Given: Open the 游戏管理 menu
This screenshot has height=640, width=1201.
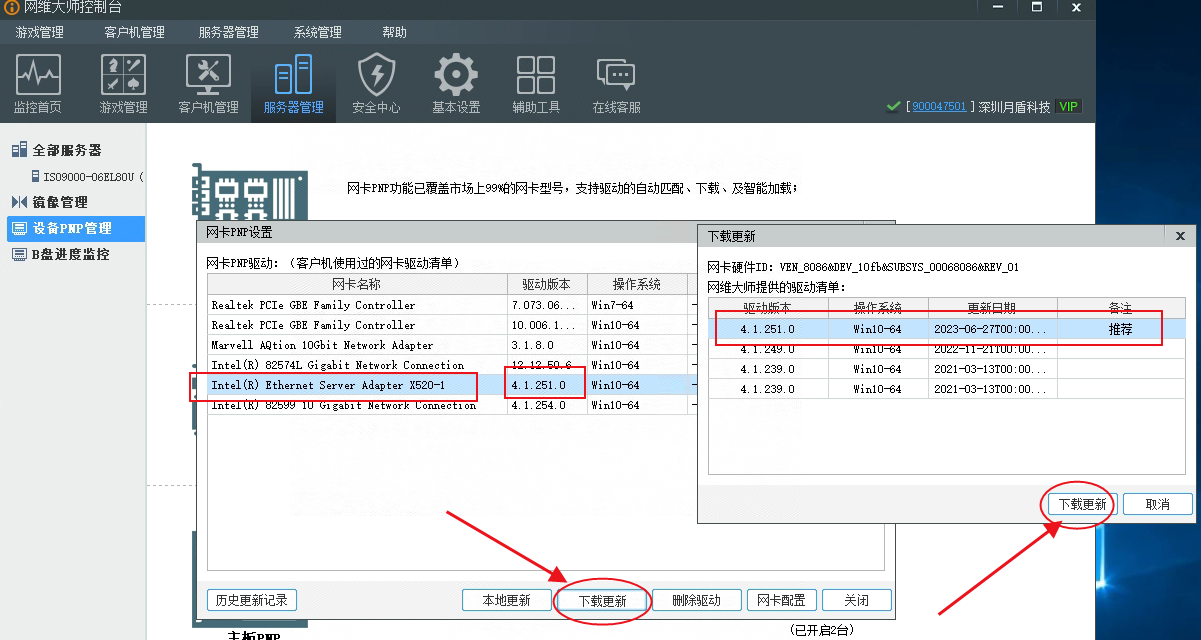Looking at the screenshot, I should (x=39, y=32).
